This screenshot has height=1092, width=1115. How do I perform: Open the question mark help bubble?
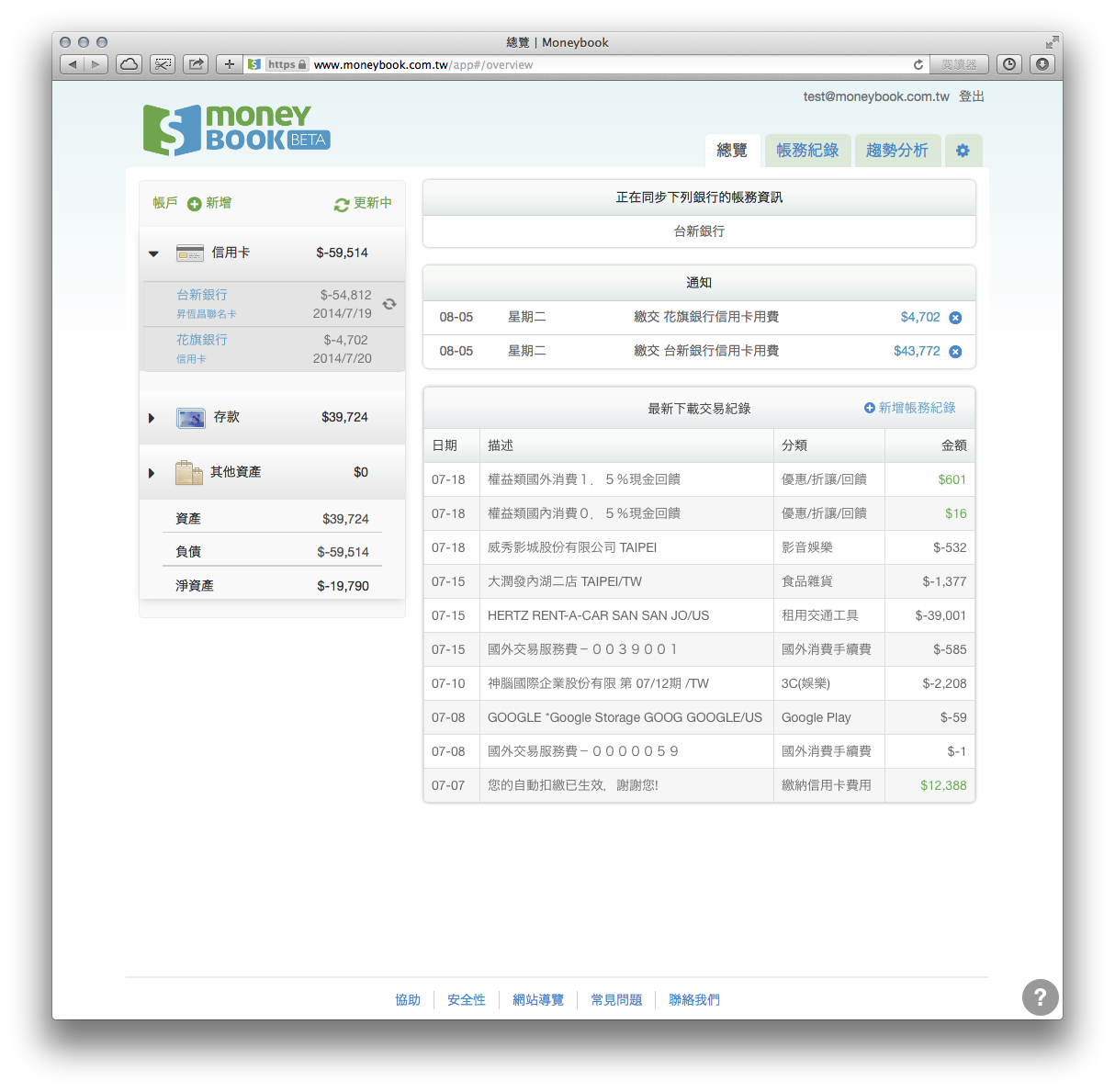click(1040, 997)
